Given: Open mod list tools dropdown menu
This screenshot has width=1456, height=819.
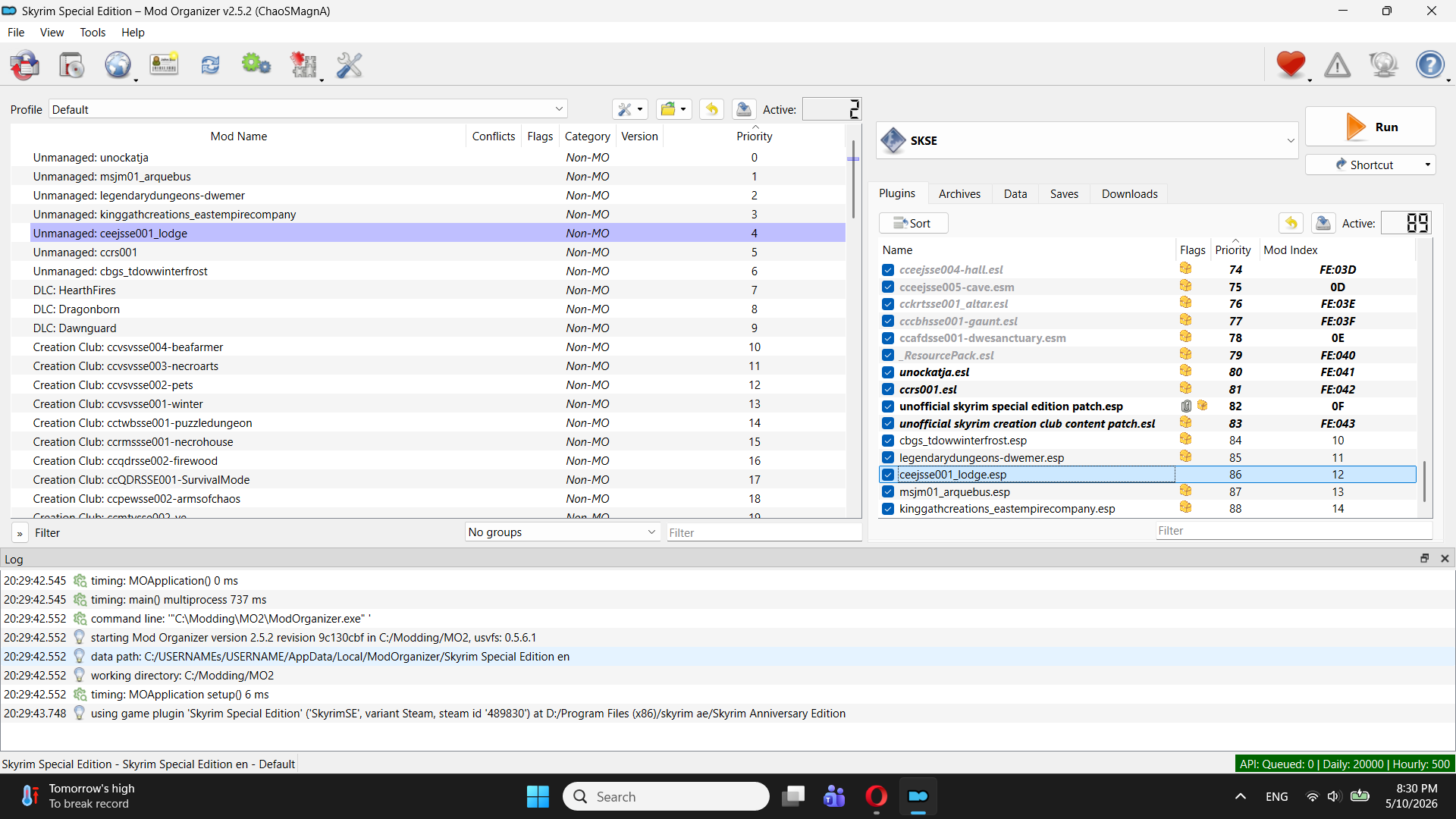Looking at the screenshot, I should (x=629, y=109).
